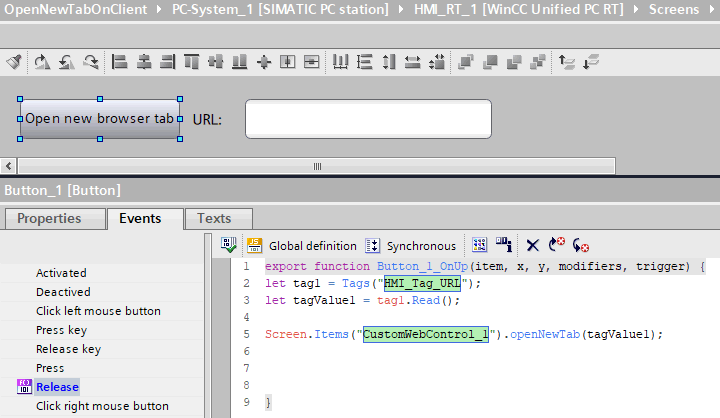The width and height of the screenshot is (720, 418).
Task: Click the URL input field on canvas
Action: coord(368,119)
